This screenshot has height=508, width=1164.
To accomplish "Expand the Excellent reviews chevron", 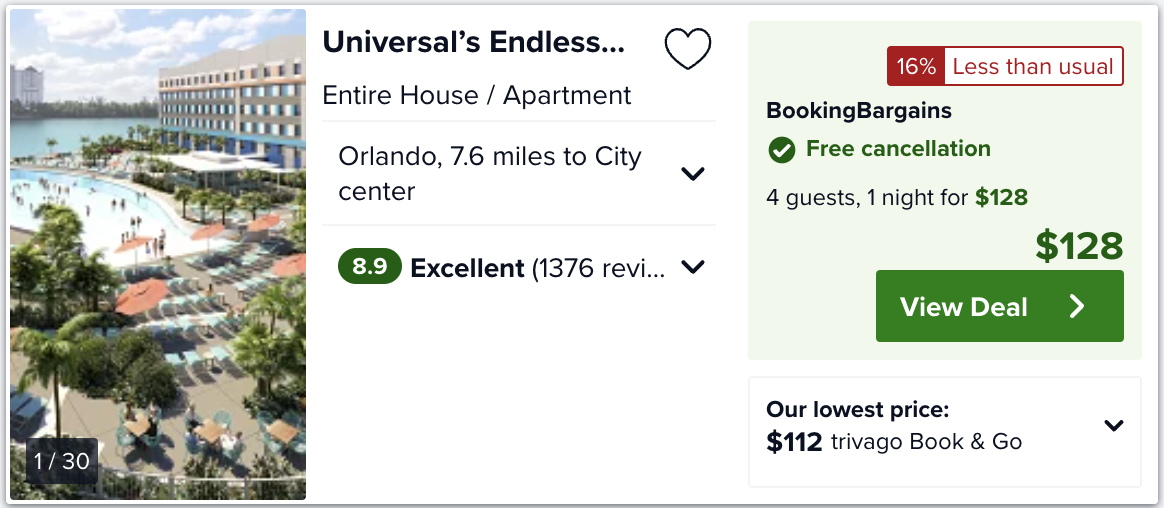I will coord(693,267).
